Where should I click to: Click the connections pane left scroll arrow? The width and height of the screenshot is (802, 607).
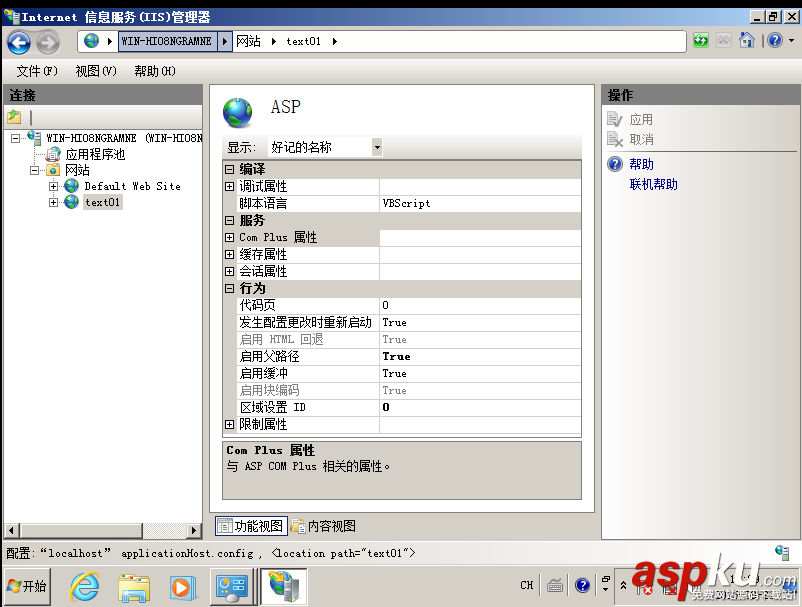coord(12,530)
